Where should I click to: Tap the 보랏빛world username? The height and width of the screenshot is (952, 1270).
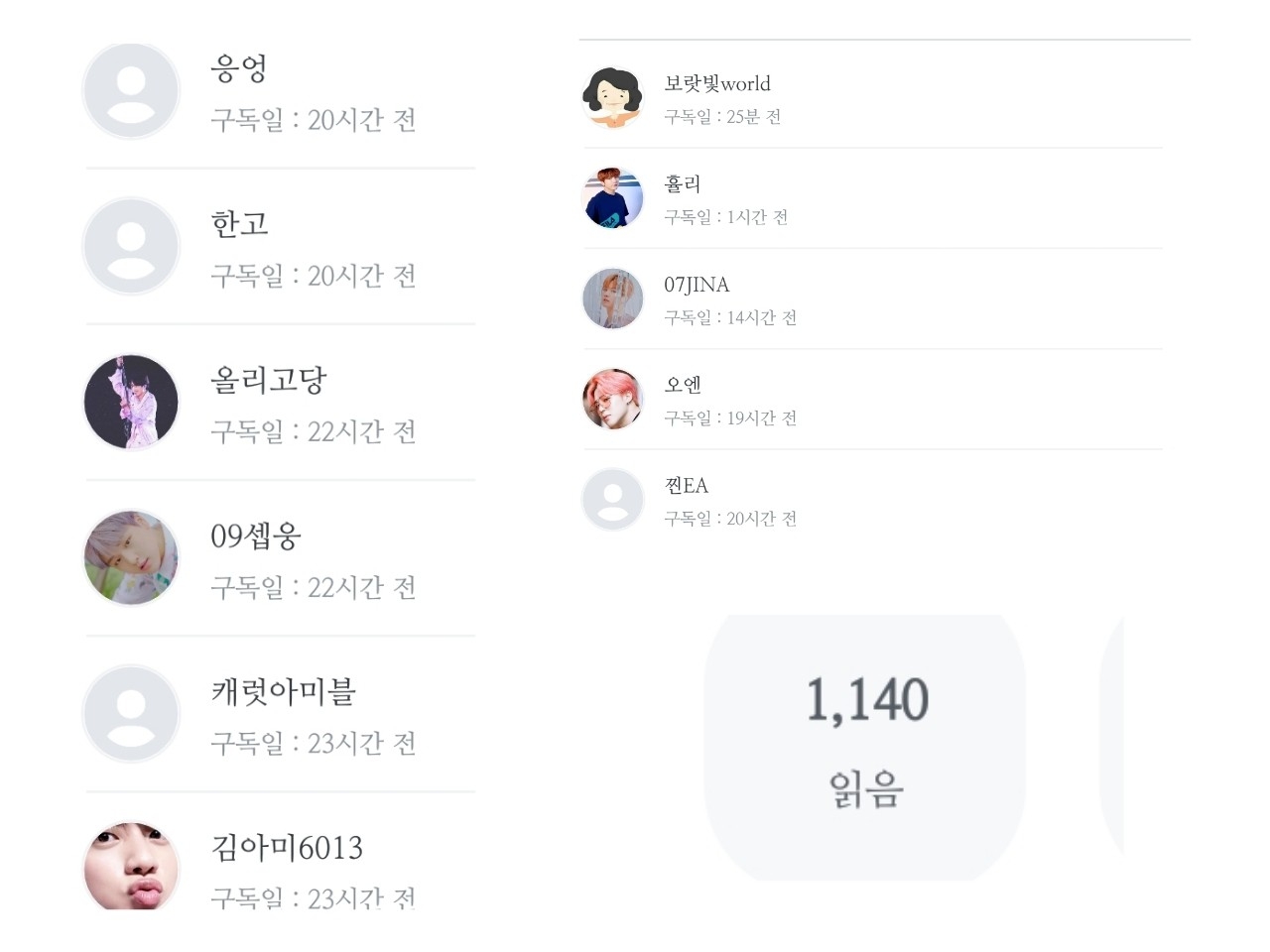click(716, 83)
